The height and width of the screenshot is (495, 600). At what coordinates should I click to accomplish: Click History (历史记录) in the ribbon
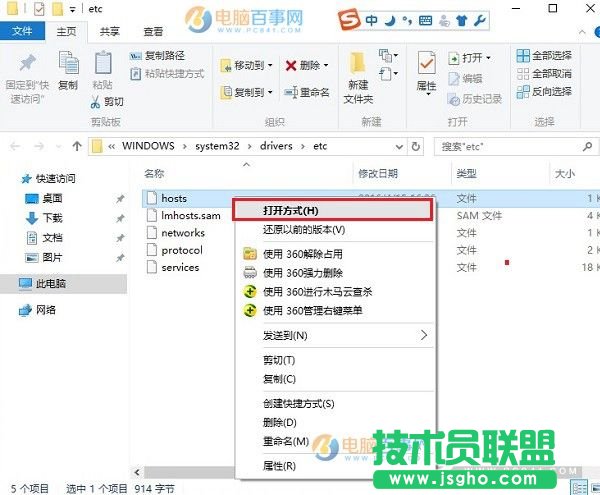coord(475,99)
